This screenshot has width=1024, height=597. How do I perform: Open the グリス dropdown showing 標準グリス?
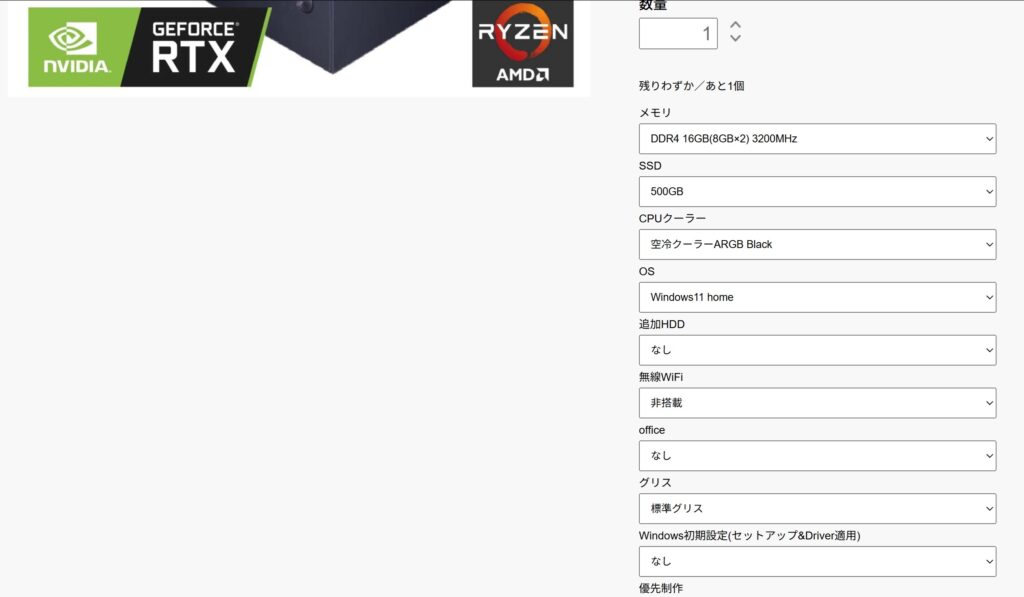point(817,509)
